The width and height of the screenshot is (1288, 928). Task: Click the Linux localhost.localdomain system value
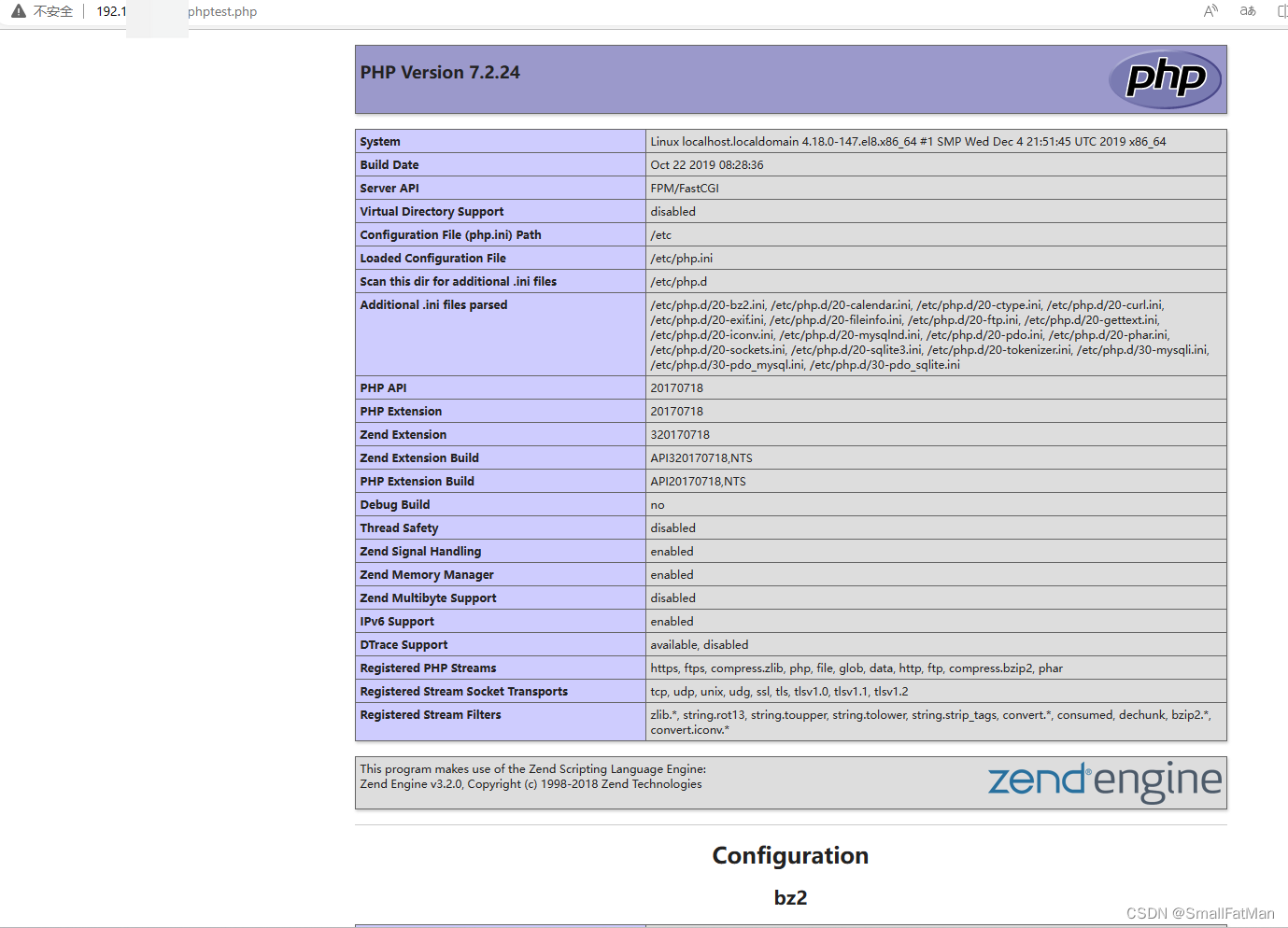click(908, 141)
